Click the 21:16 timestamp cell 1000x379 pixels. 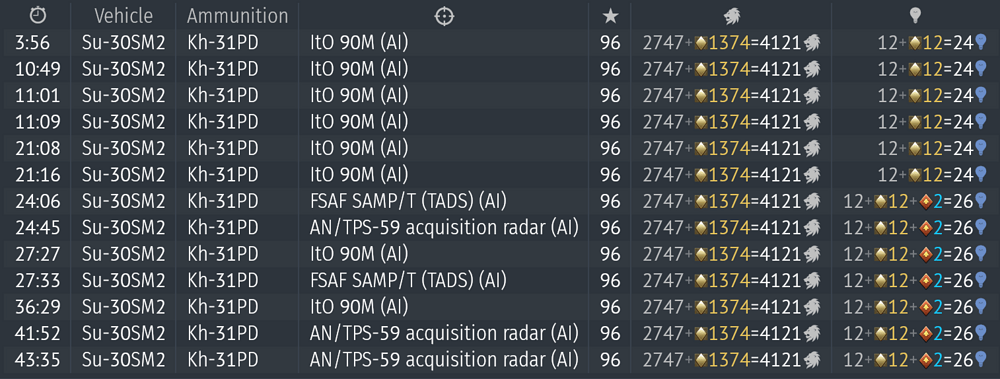pyautogui.click(x=38, y=175)
